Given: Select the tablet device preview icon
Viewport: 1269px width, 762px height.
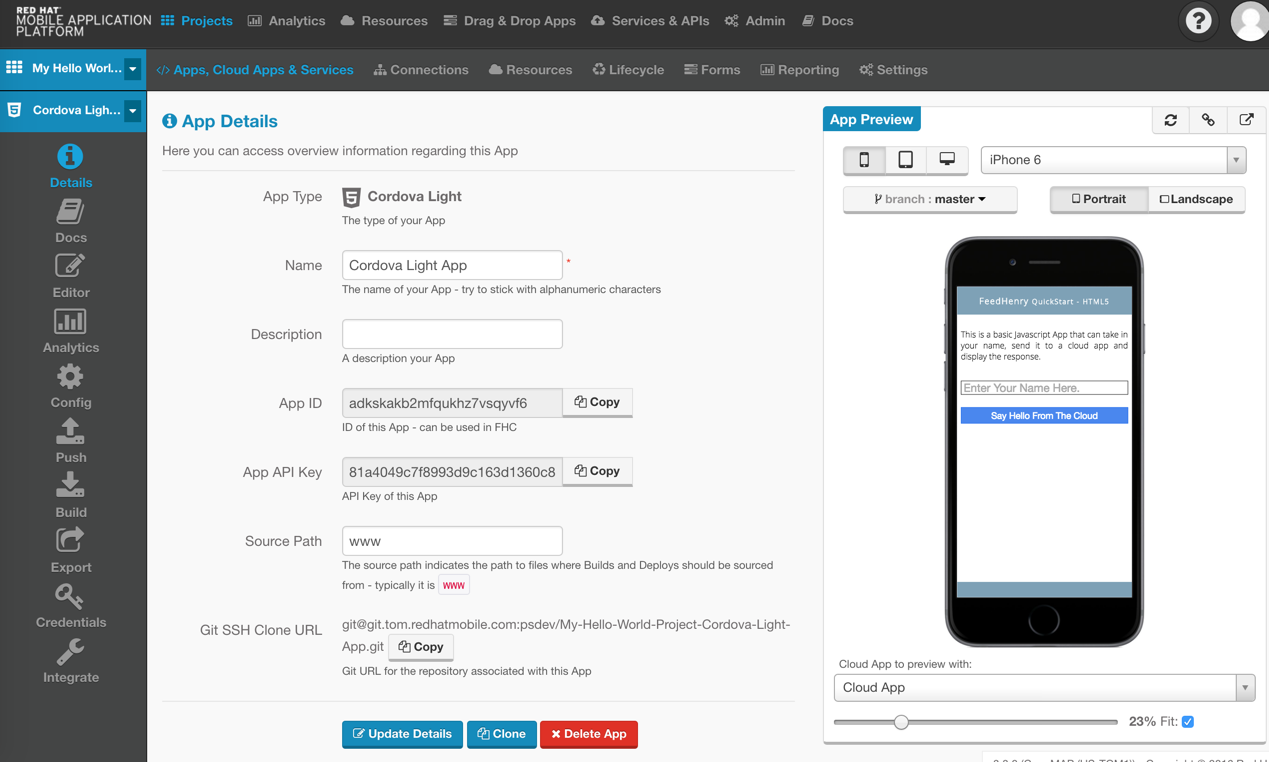Looking at the screenshot, I should pyautogui.click(x=905, y=160).
